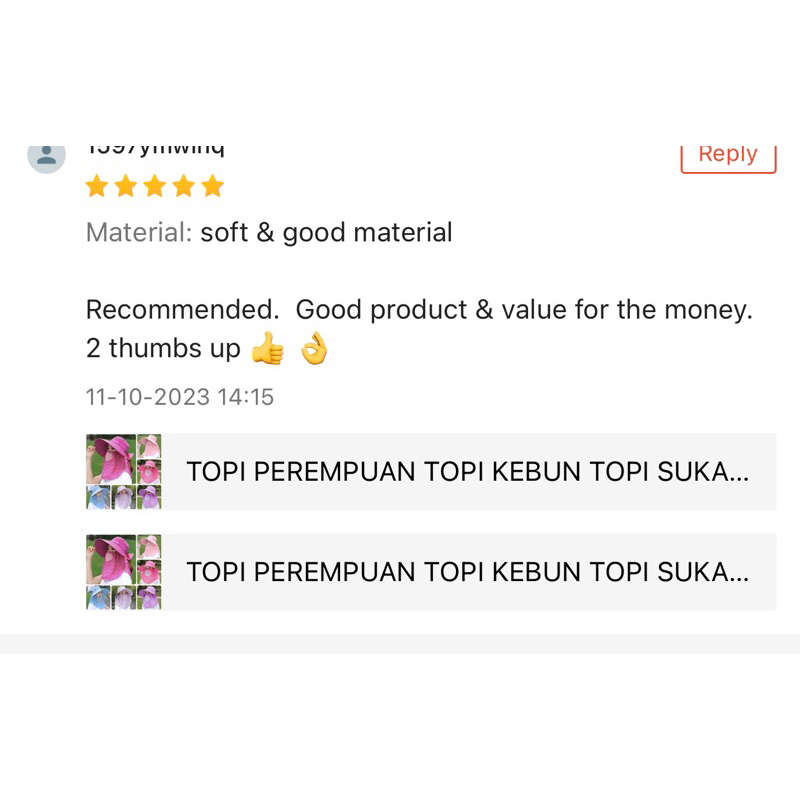Select the first rating star
800x800 pixels.
[96, 186]
